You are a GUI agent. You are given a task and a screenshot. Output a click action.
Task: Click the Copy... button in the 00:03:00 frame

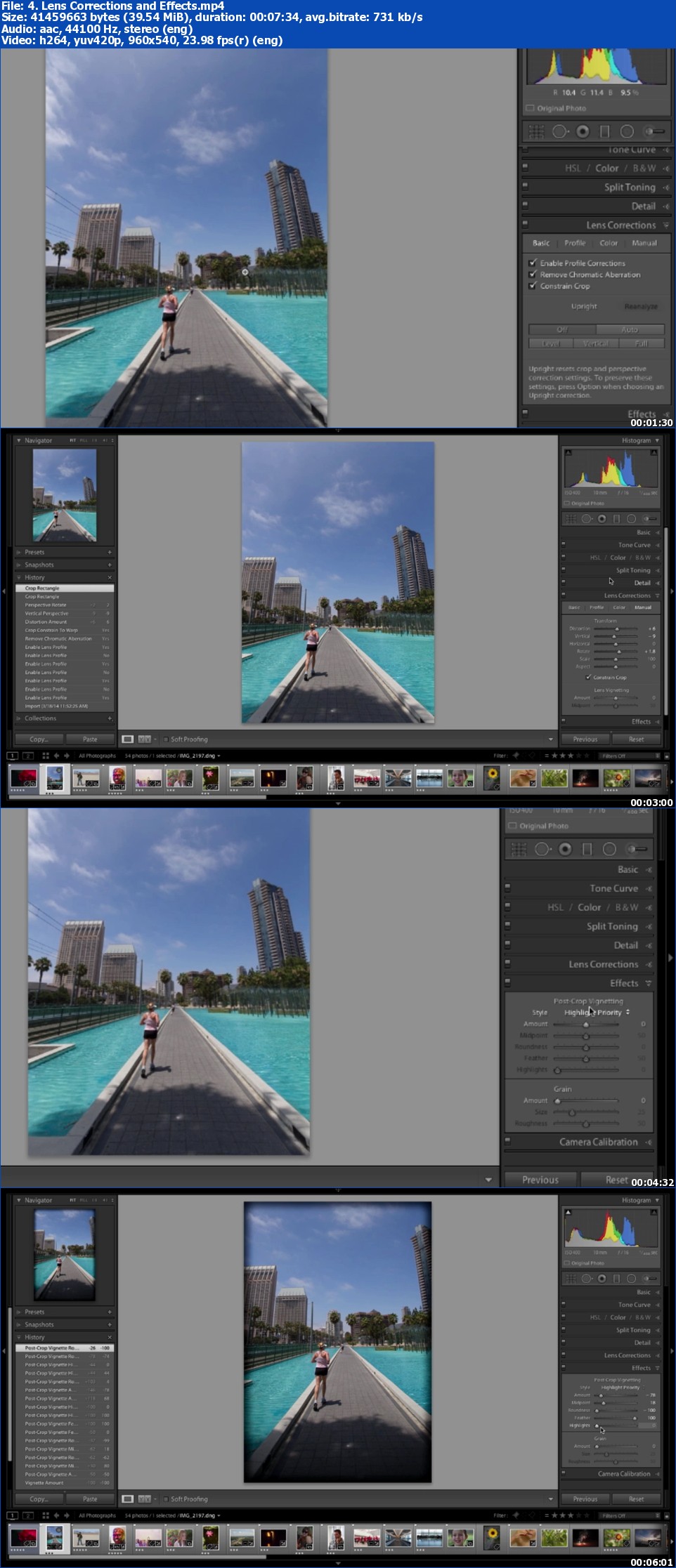39,739
